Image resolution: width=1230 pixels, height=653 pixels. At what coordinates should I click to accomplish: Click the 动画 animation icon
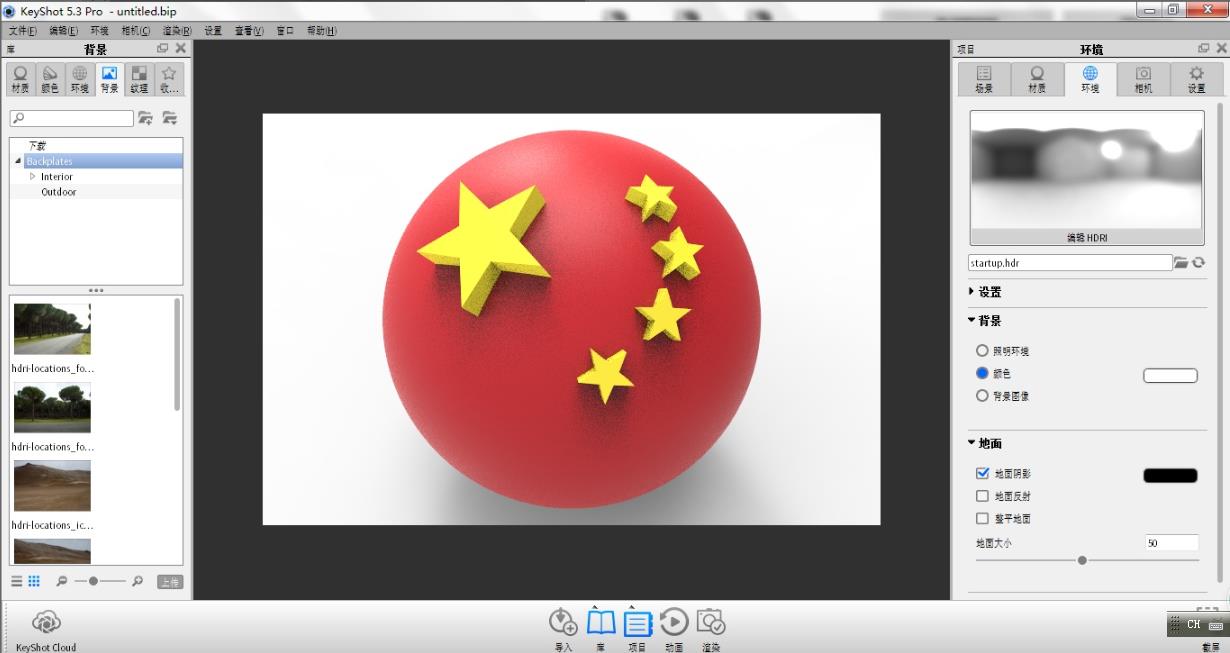(673, 622)
